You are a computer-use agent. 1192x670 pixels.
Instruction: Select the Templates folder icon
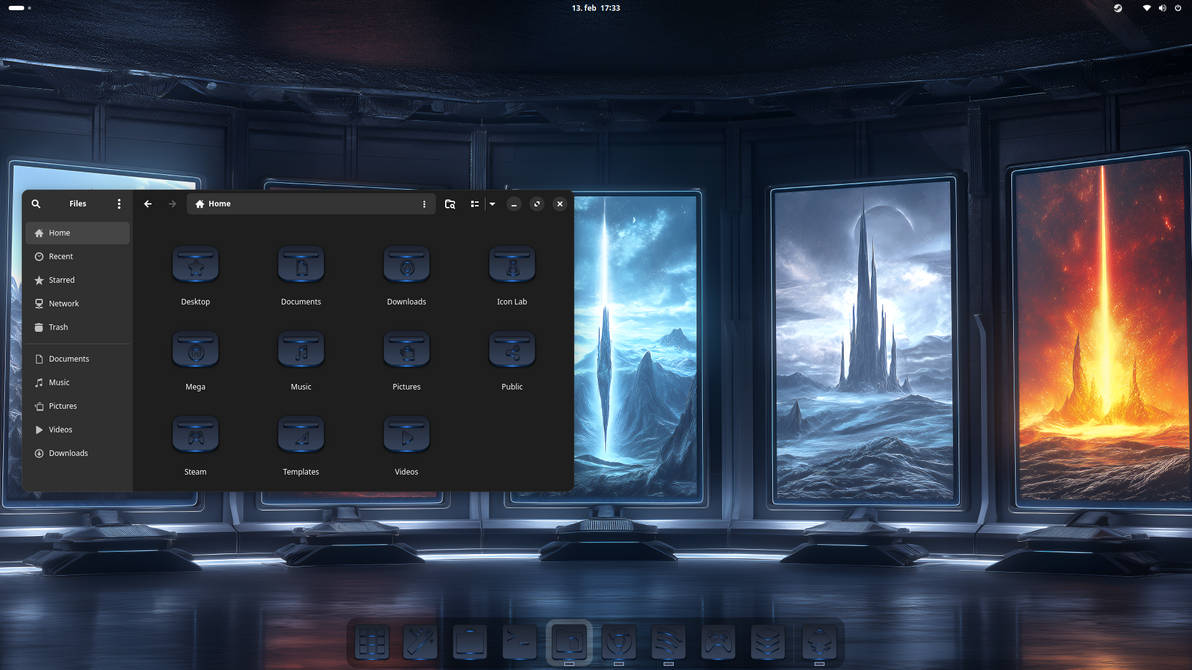pyautogui.click(x=301, y=435)
